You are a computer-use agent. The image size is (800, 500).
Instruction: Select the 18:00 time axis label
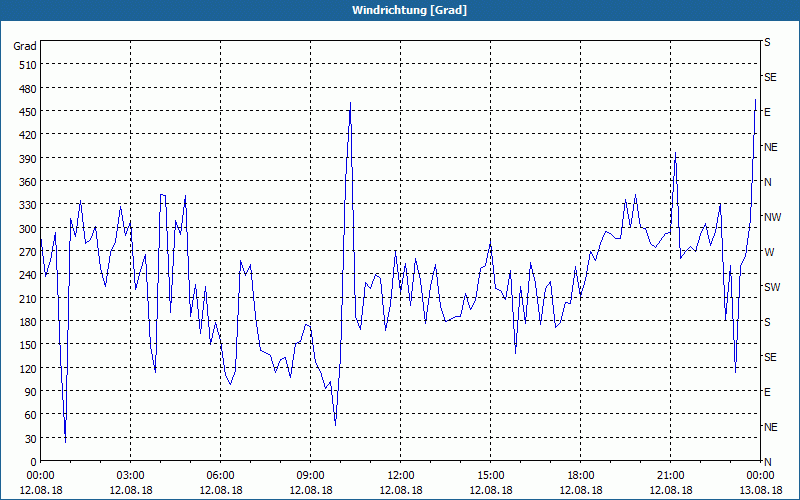[581, 476]
